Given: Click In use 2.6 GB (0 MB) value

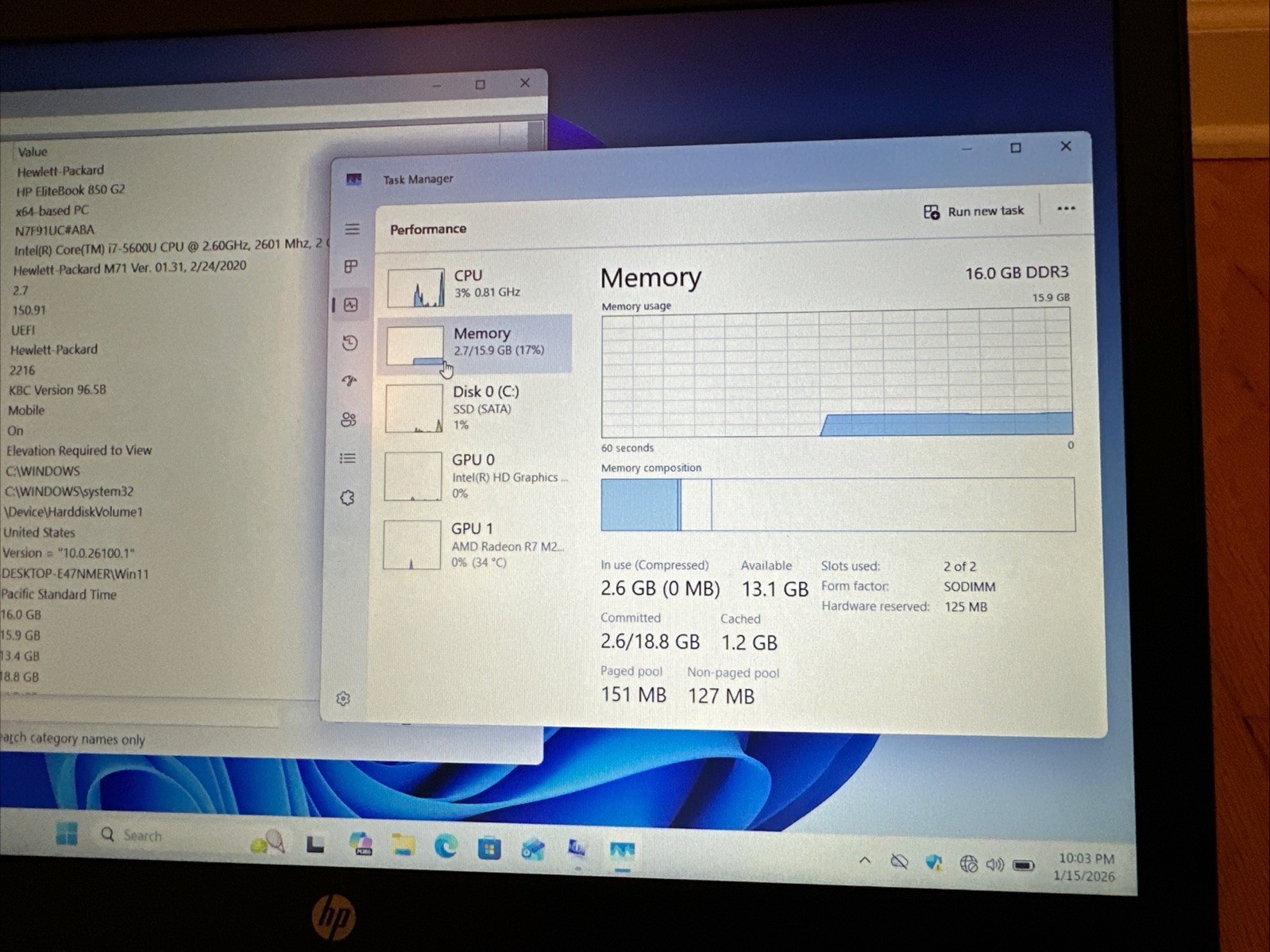Looking at the screenshot, I should point(660,588).
